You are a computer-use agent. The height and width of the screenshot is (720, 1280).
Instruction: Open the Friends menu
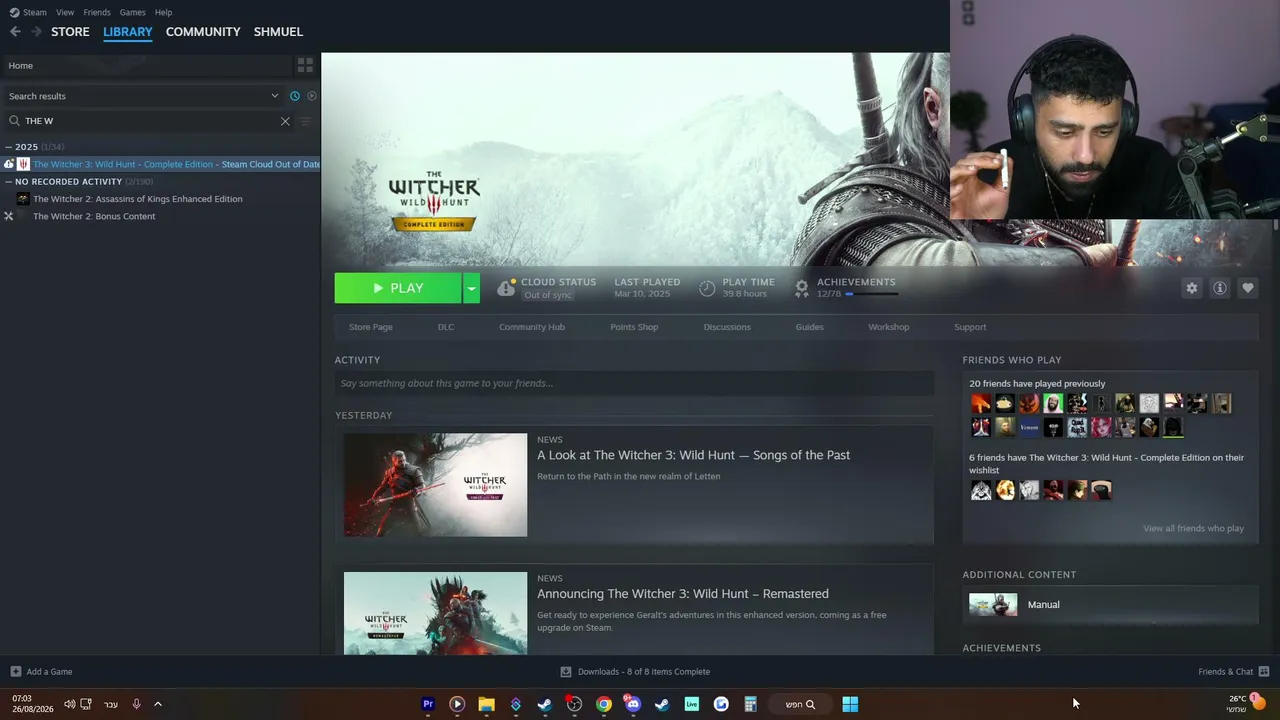(x=97, y=12)
